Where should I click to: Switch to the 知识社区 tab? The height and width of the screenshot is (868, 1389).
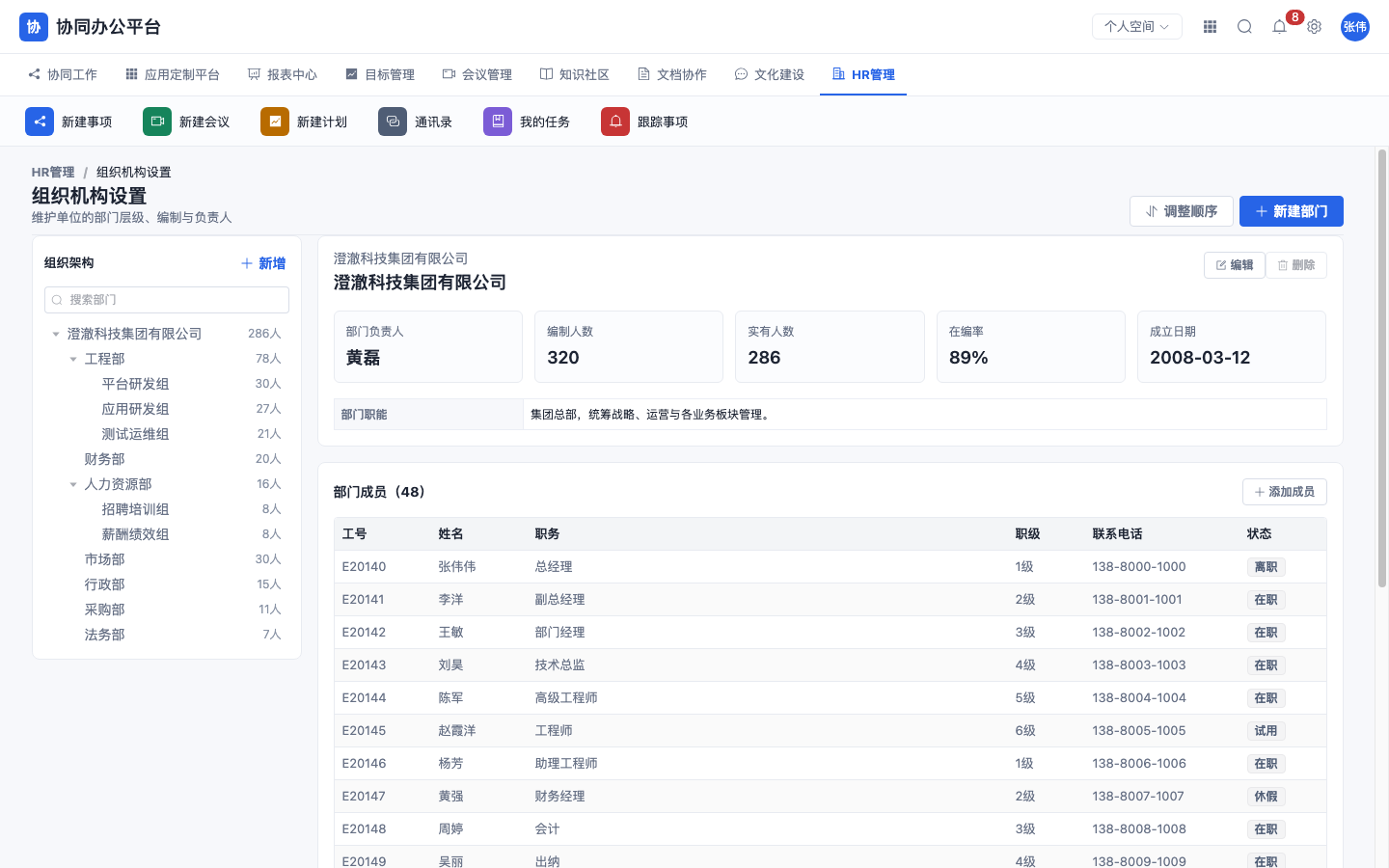575,74
